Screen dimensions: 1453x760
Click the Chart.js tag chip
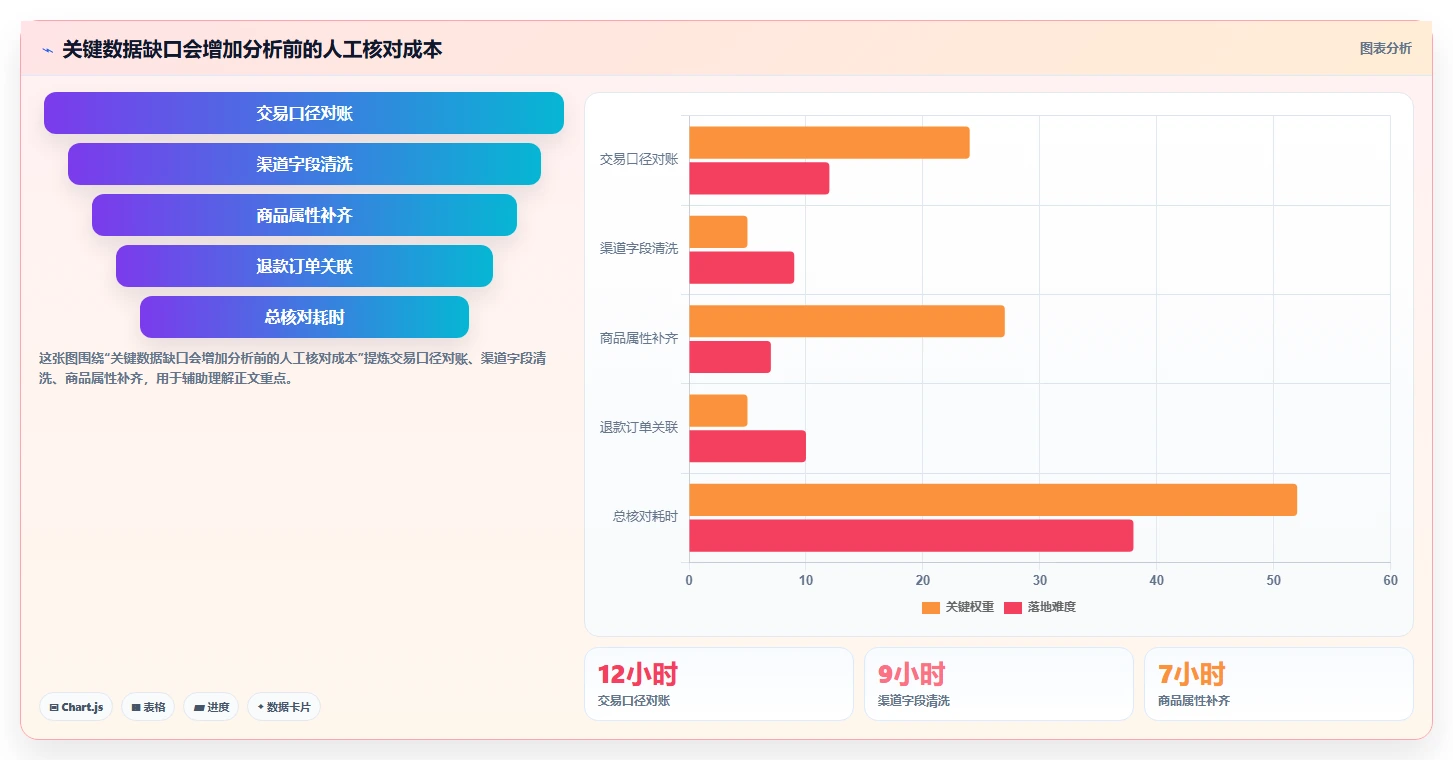[76, 707]
